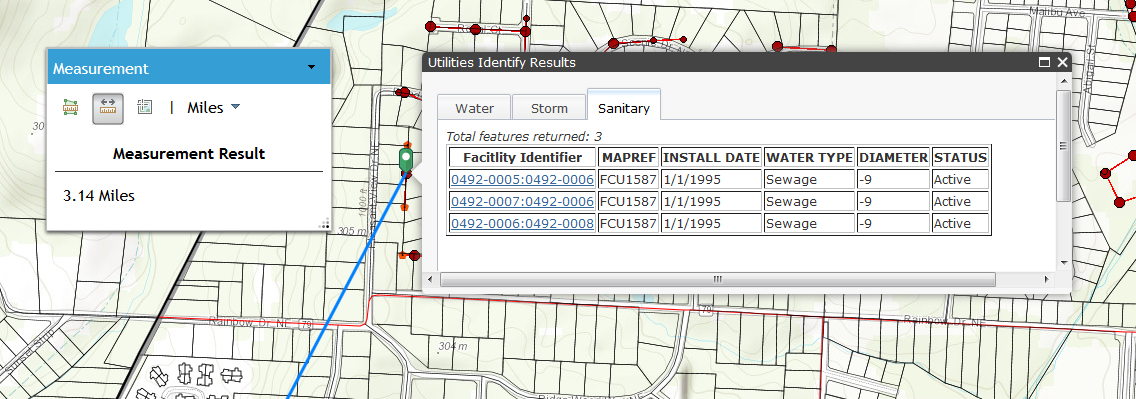
Task: Open the Miles unit dropdown
Action: point(214,107)
